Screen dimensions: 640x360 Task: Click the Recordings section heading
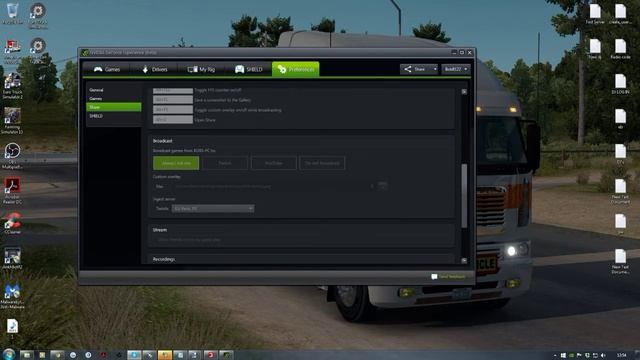click(x=164, y=260)
